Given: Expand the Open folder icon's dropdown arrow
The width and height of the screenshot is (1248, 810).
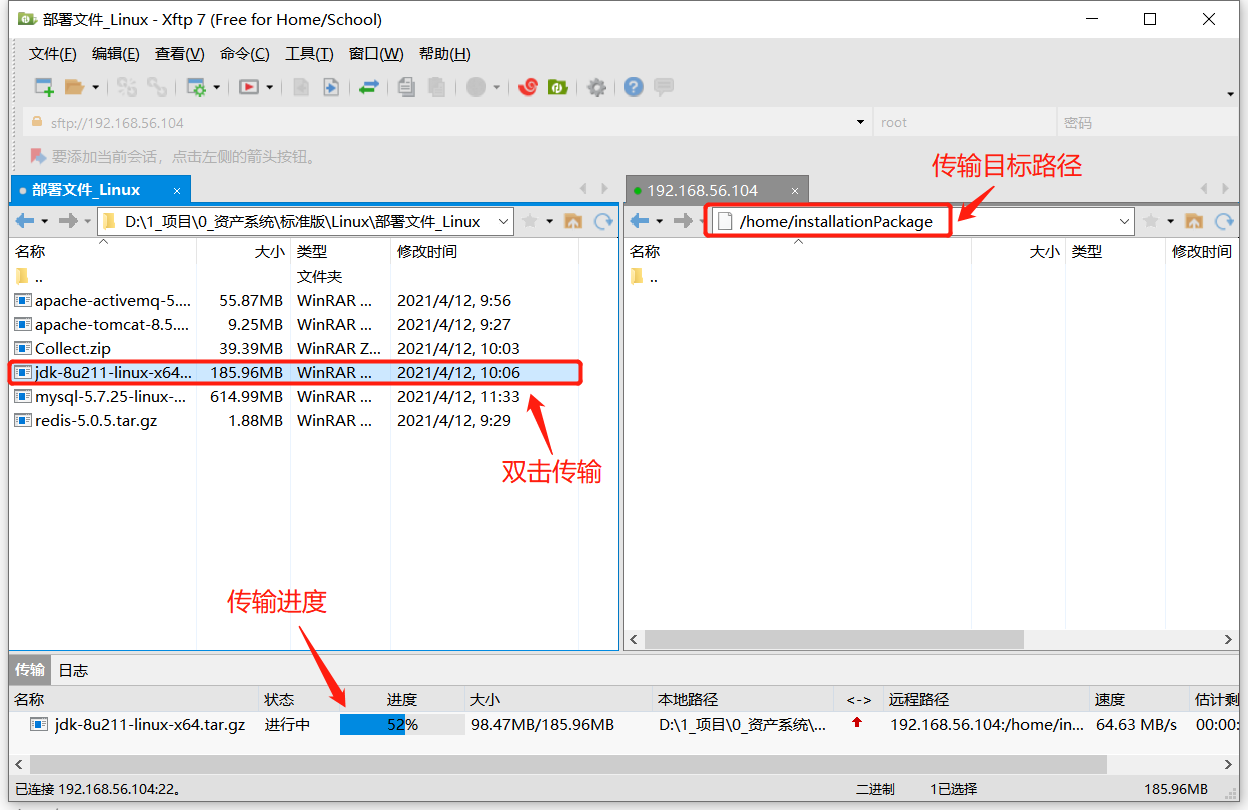Looking at the screenshot, I should (x=95, y=87).
